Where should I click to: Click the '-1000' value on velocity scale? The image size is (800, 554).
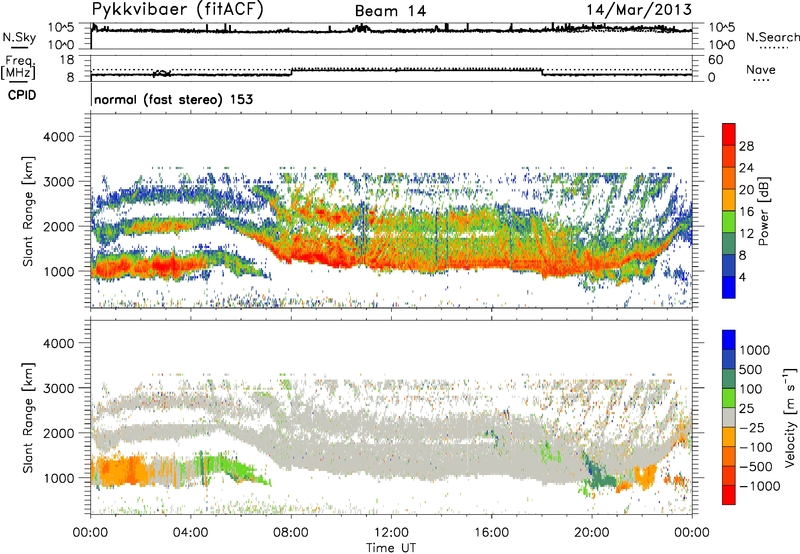tap(760, 486)
